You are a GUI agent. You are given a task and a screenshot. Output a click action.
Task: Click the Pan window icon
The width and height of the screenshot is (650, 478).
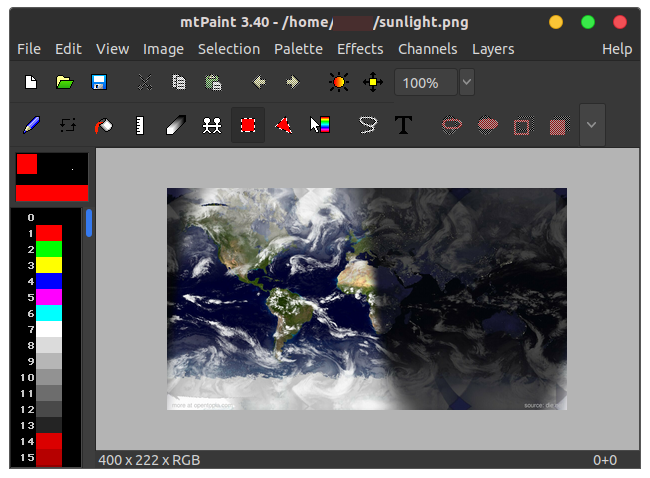click(373, 82)
